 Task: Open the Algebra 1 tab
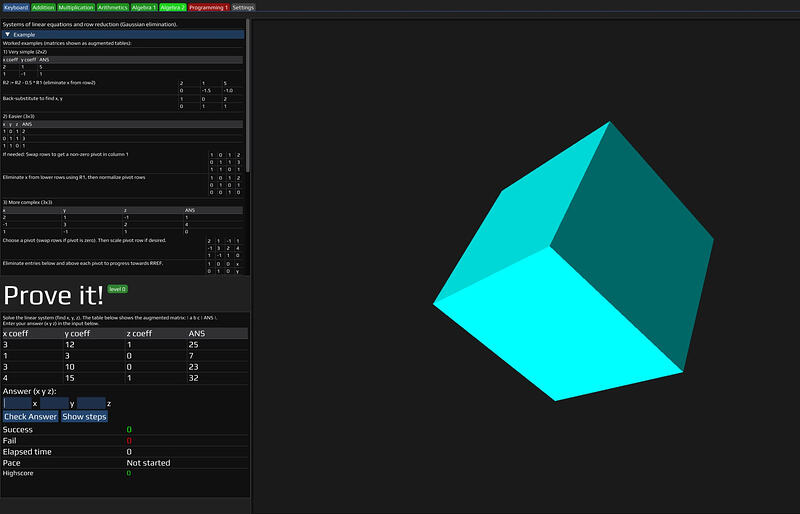pos(144,8)
